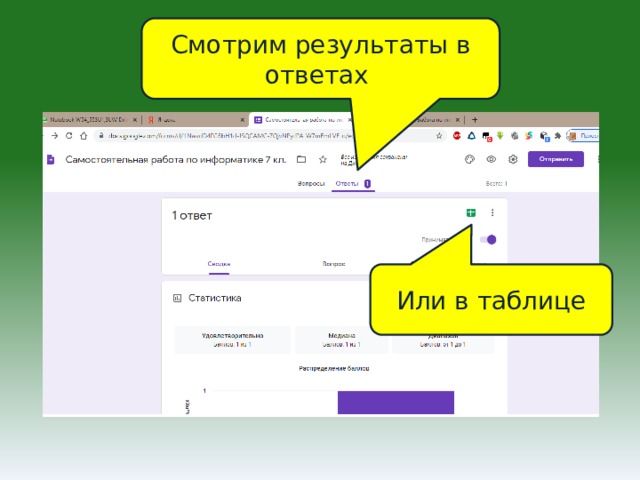Screen dimensions: 640x480
Task: Click the browser home icon
Action: coord(84,136)
